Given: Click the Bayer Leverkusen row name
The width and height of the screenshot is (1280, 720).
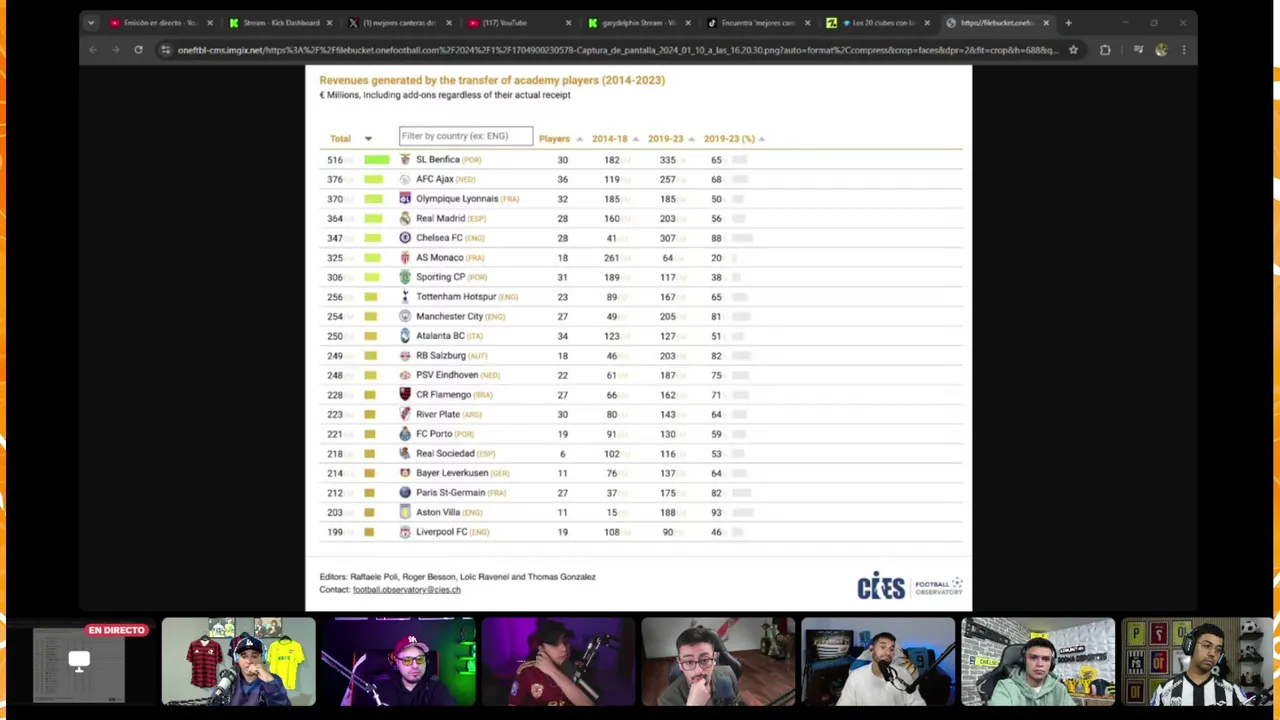Looking at the screenshot, I should (452, 473).
